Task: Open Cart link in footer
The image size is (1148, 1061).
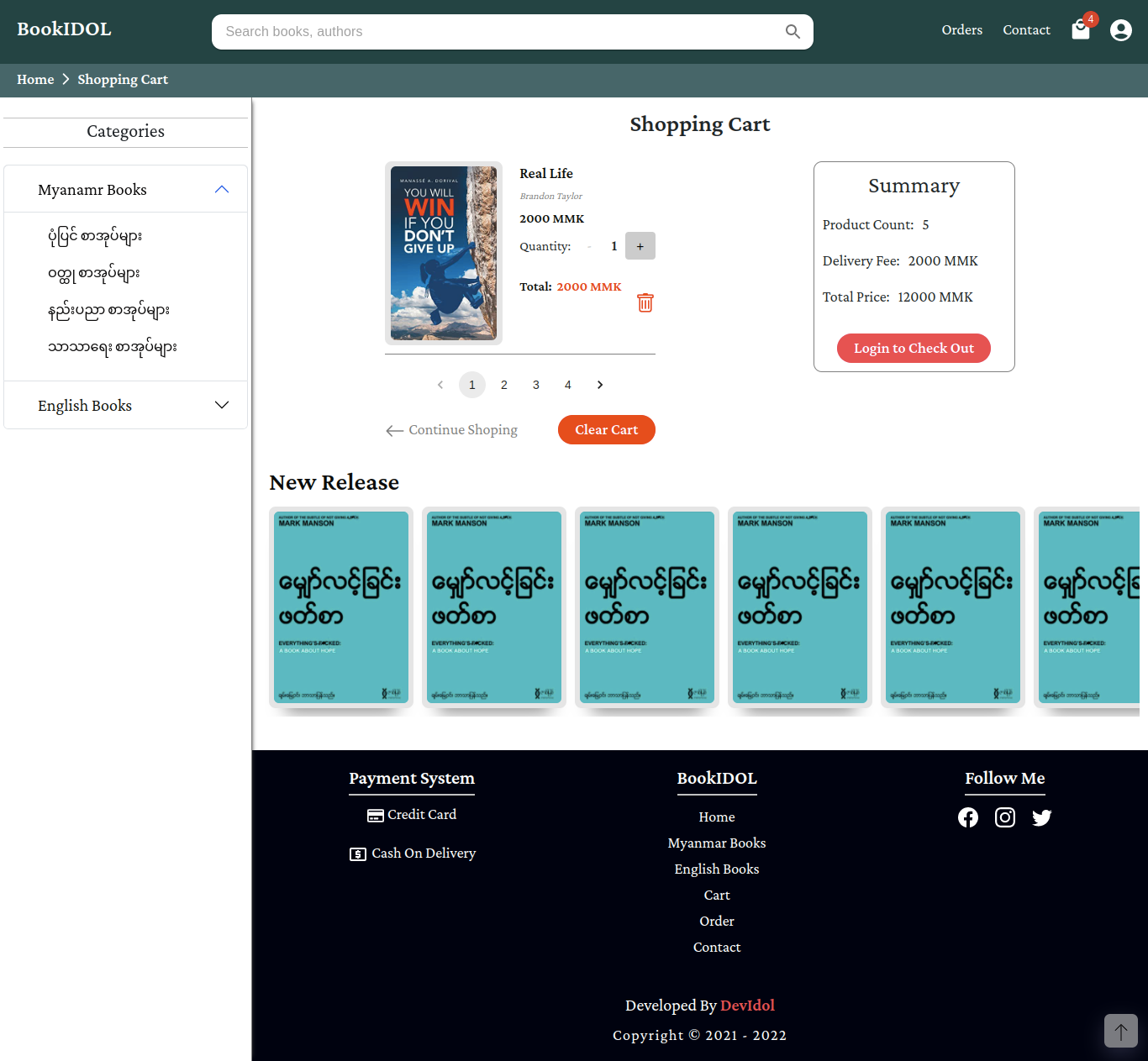Action: coord(717,896)
